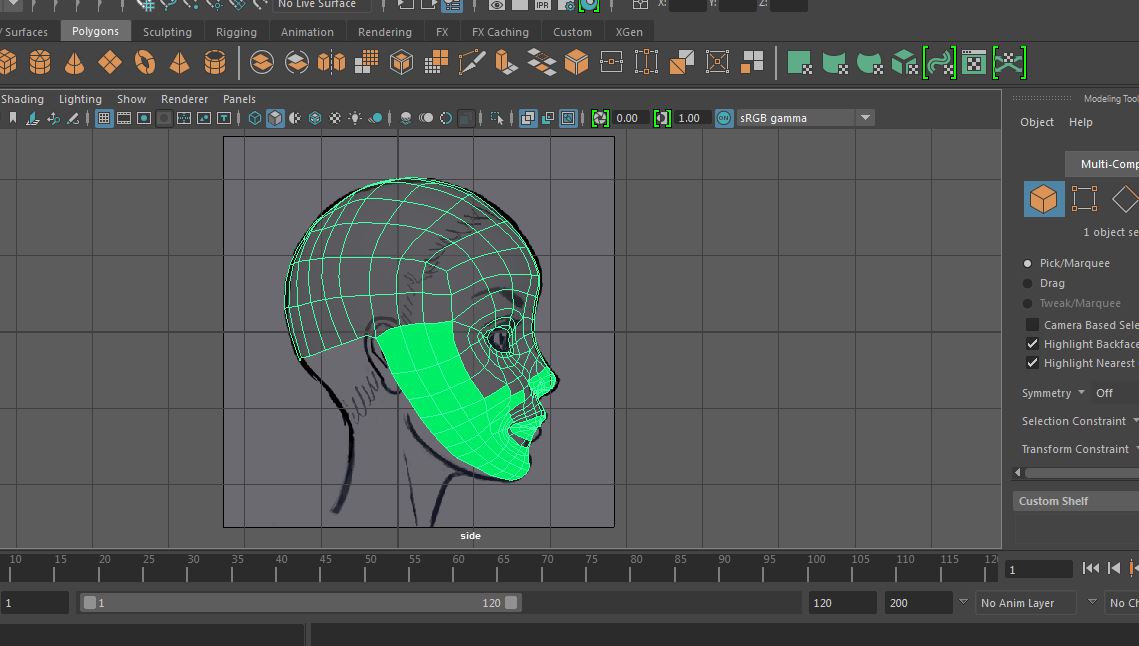The height and width of the screenshot is (646, 1139).
Task: Uncheck Highlight Backfaces option
Action: (x=1032, y=344)
